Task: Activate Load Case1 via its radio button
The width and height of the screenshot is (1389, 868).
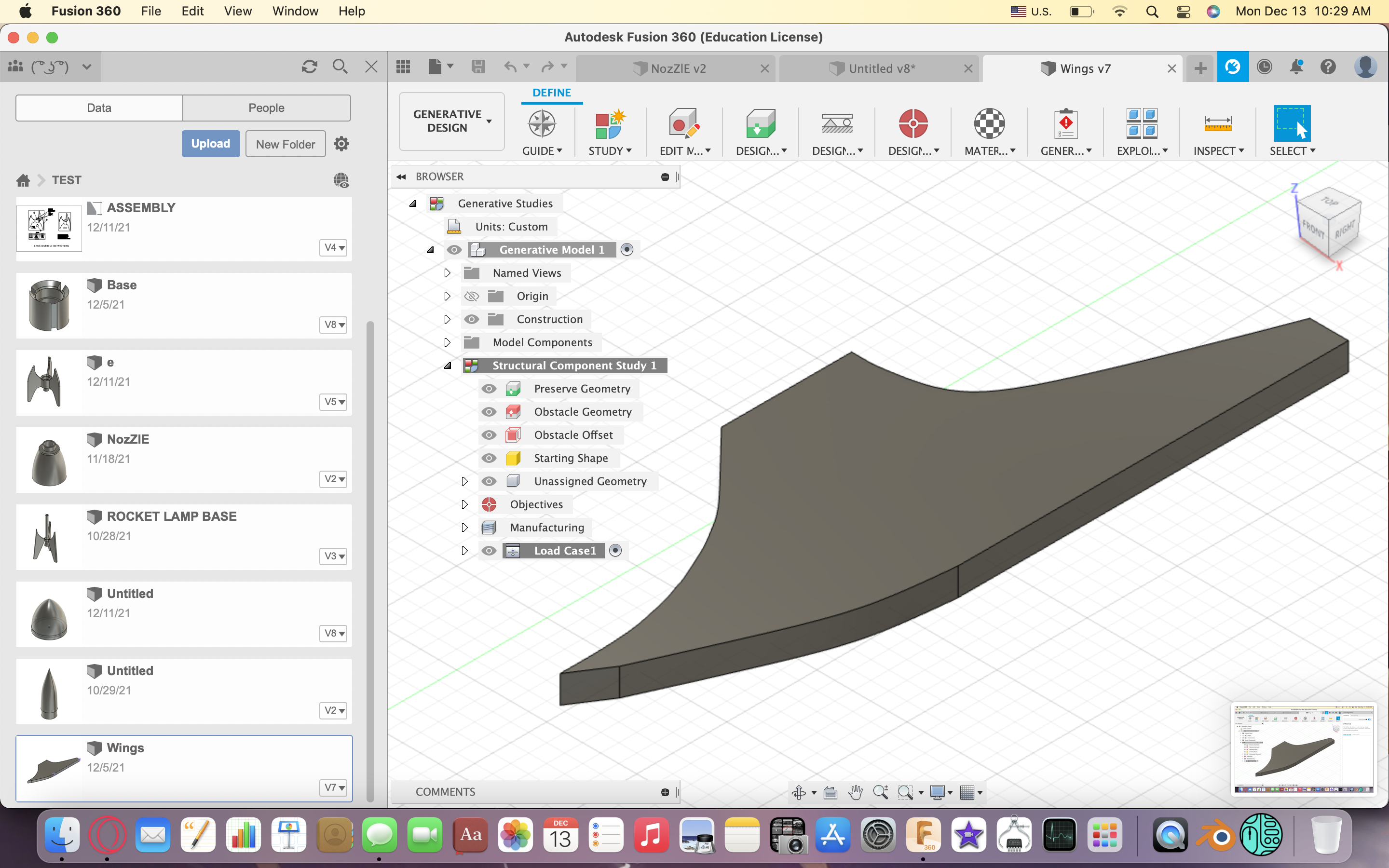Action: click(x=616, y=550)
